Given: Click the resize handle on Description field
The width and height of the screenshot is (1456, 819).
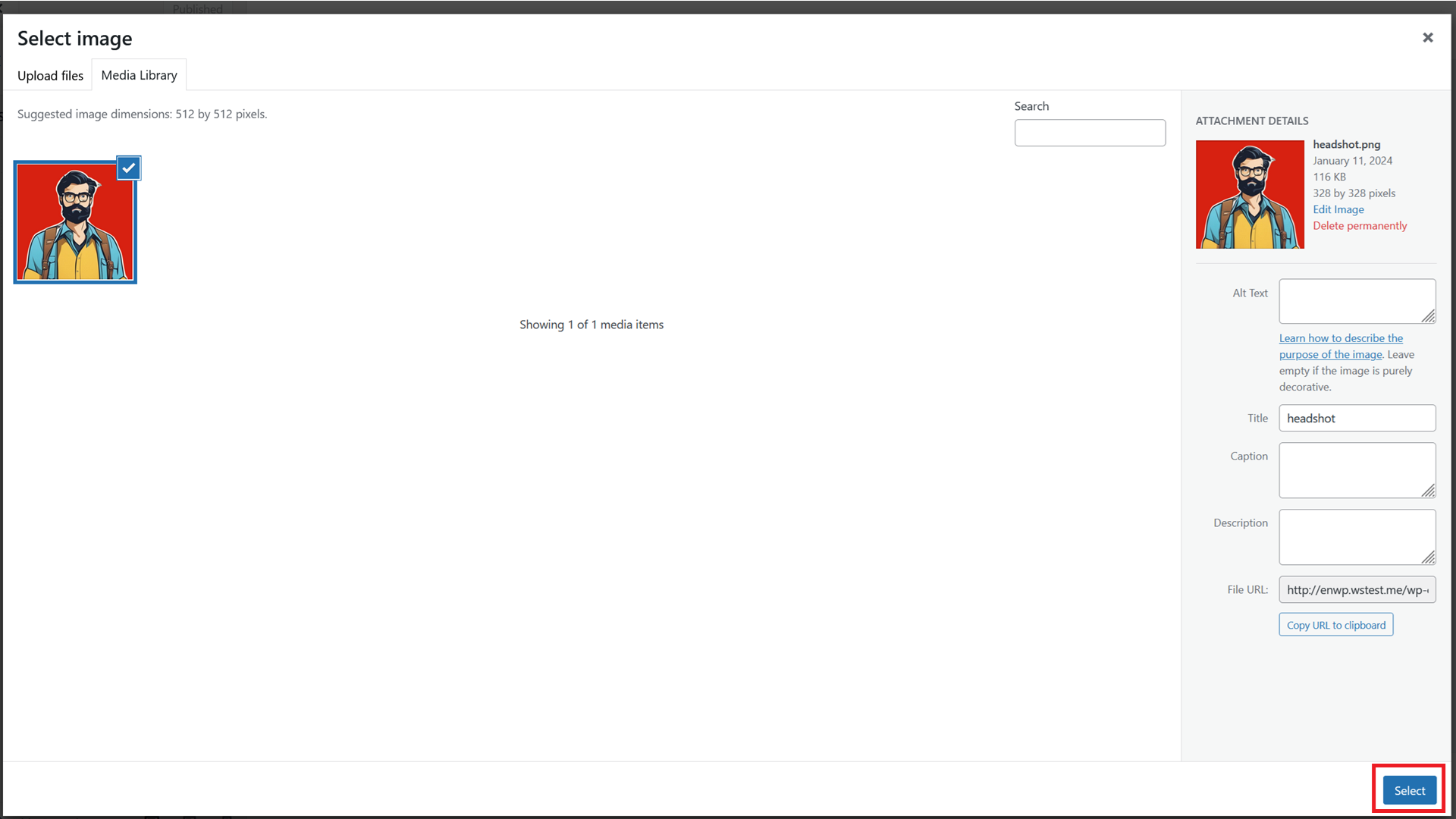Looking at the screenshot, I should click(x=1430, y=557).
